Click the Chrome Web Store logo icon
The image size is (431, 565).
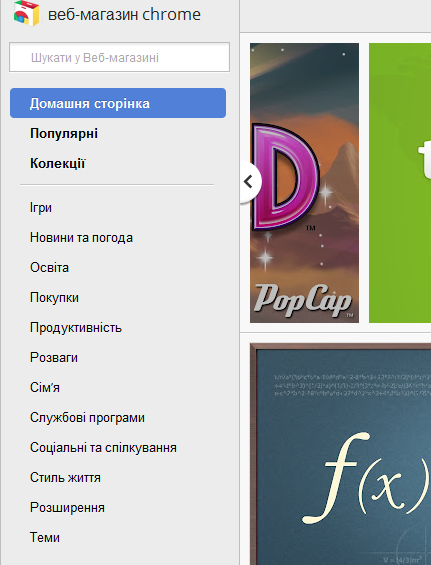[x=26, y=13]
